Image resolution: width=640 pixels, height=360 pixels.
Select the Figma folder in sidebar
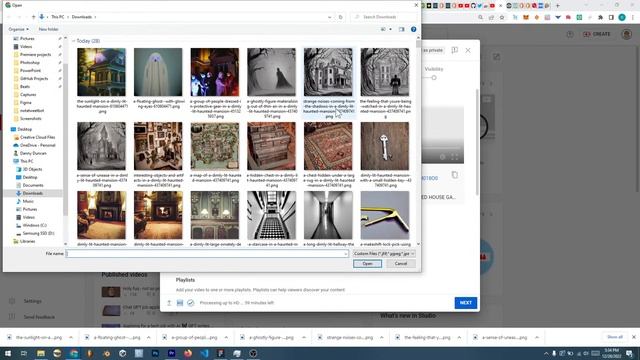[25, 102]
